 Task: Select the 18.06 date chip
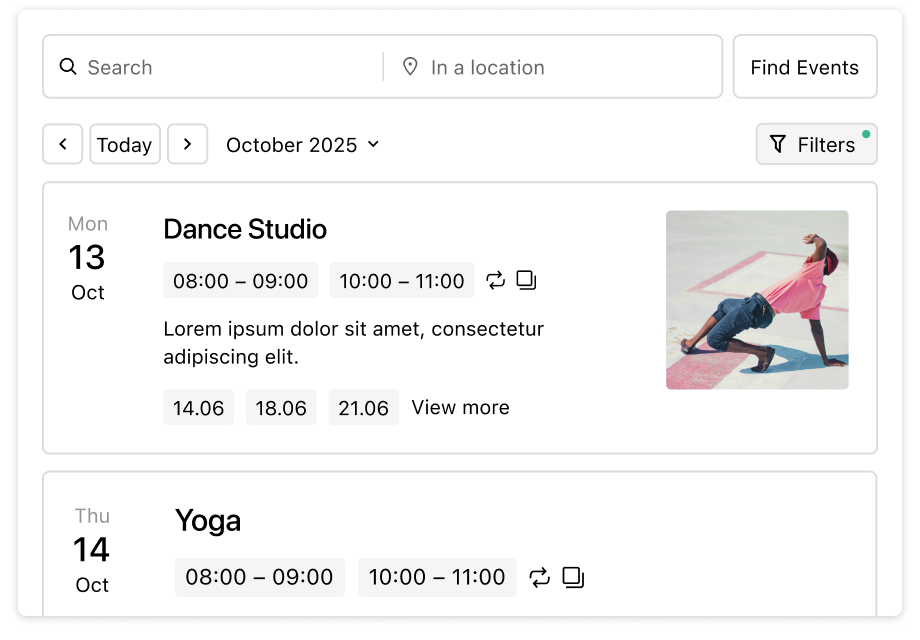[281, 408]
